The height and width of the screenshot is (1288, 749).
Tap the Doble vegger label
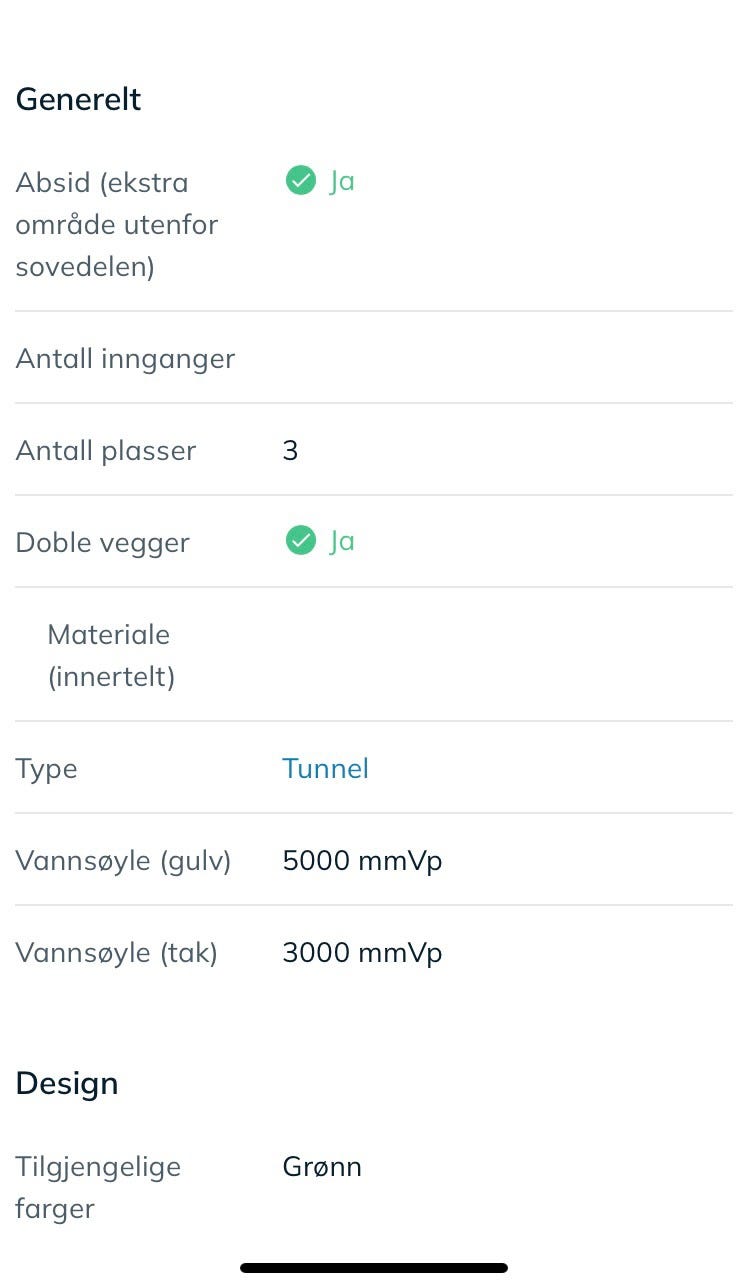[102, 543]
